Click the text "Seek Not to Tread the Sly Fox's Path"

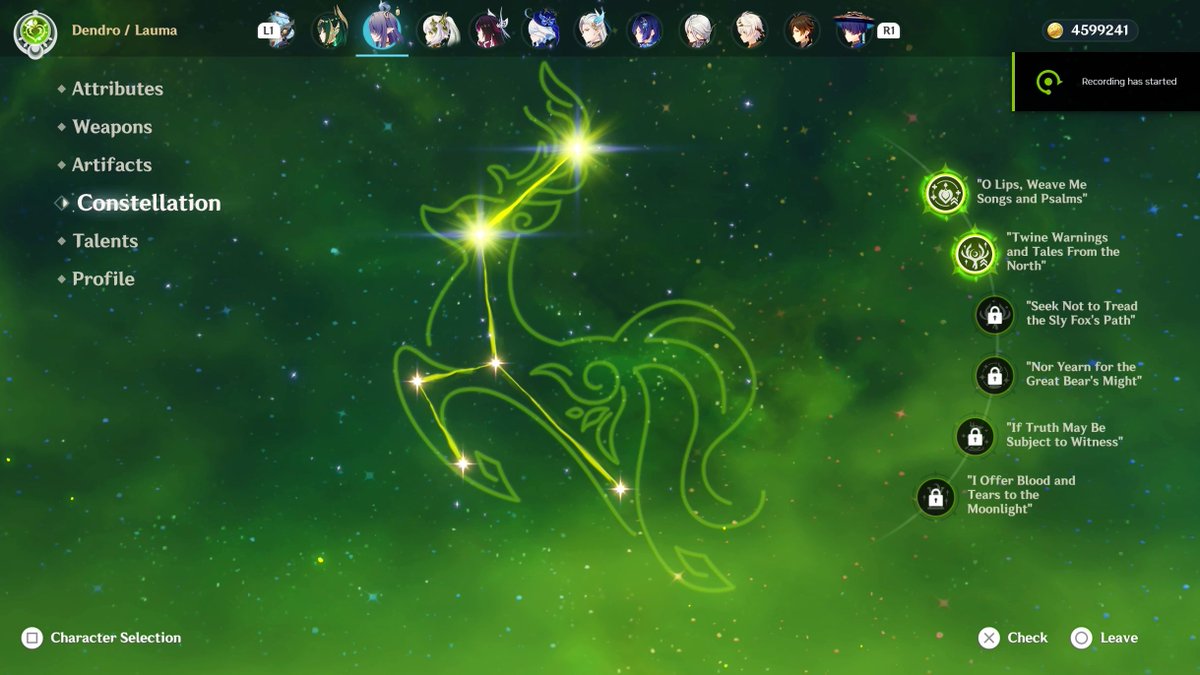tap(1082, 313)
